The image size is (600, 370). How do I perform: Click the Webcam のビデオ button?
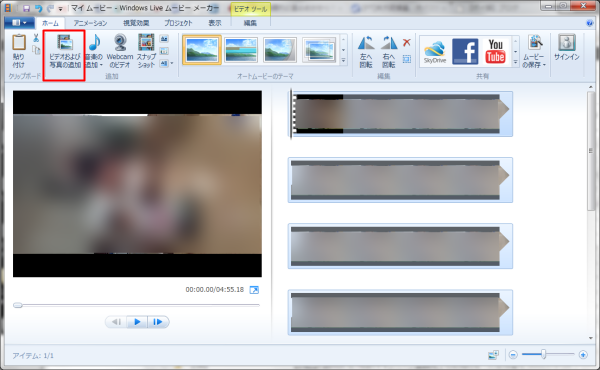tap(120, 51)
